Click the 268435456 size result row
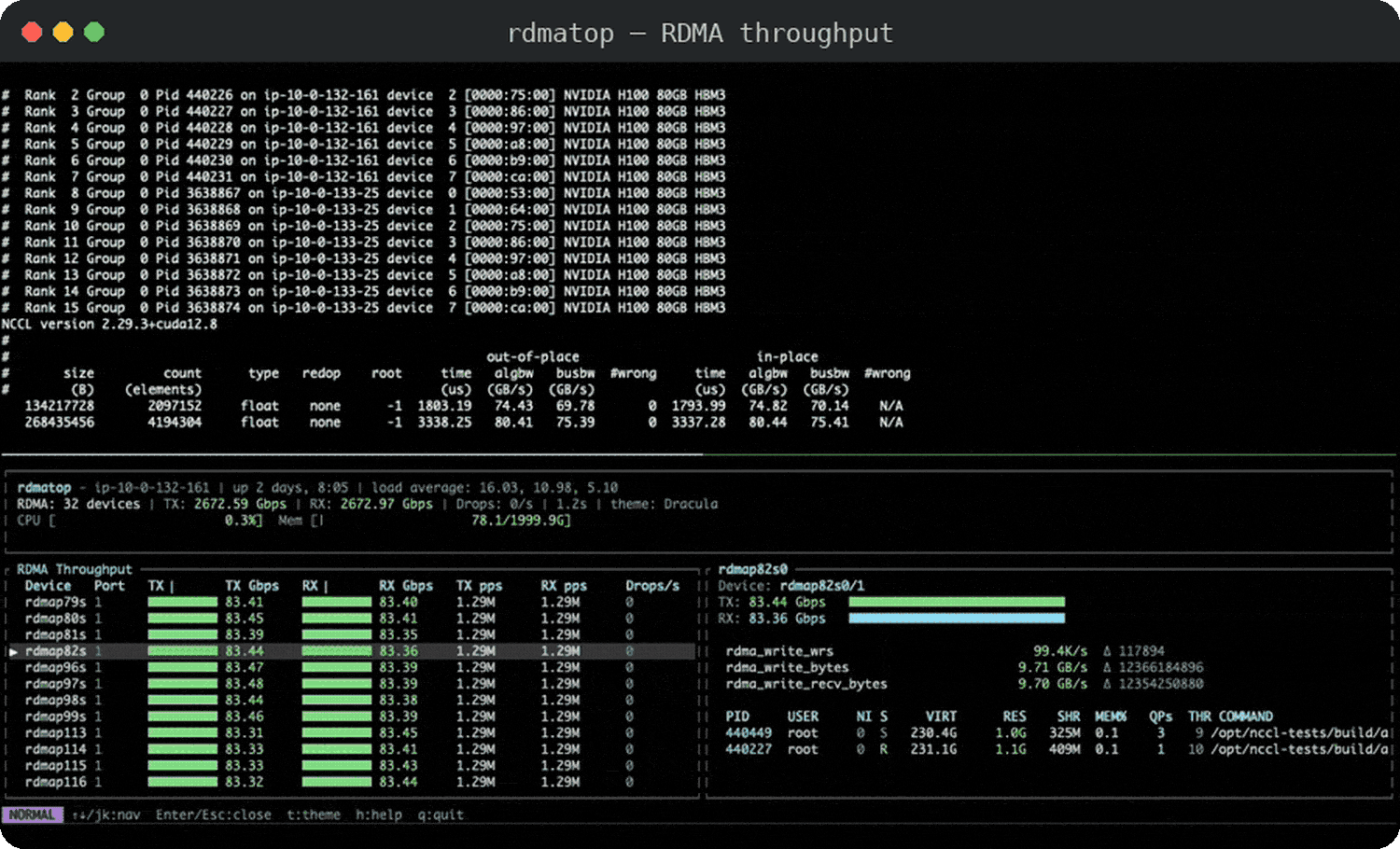1400x849 pixels. coord(463,422)
